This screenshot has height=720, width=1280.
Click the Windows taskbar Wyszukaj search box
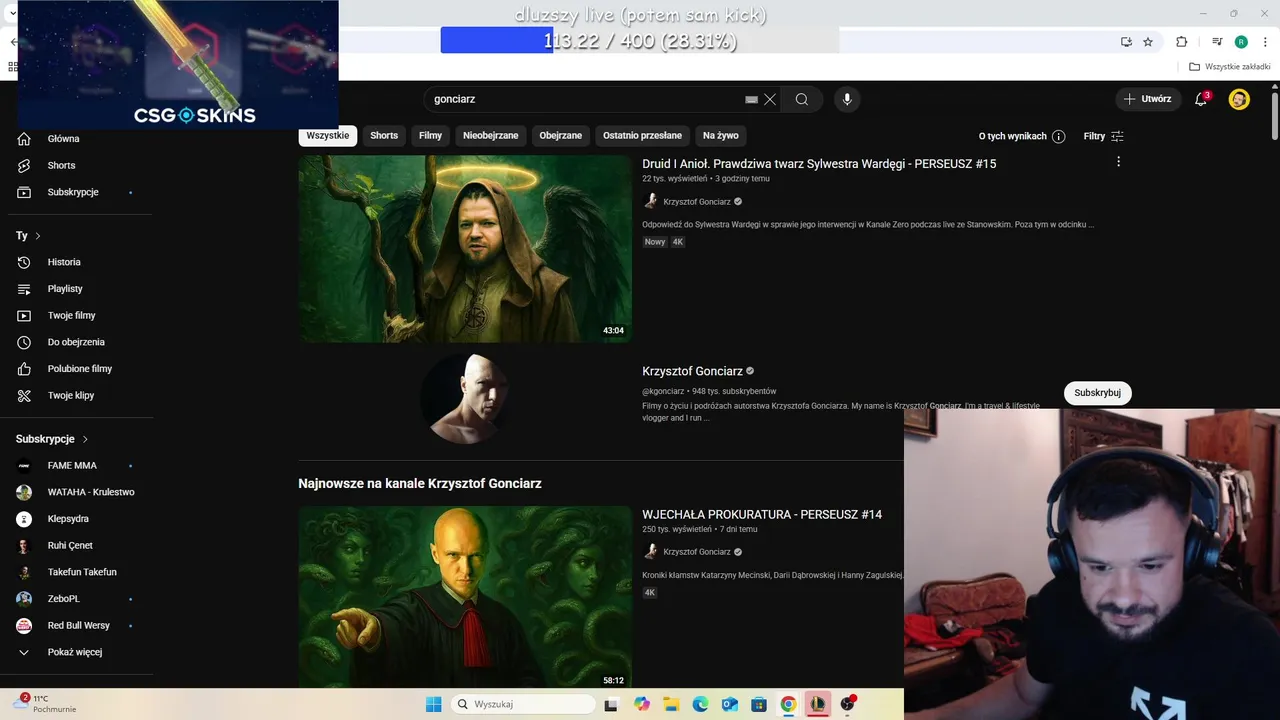(x=523, y=704)
